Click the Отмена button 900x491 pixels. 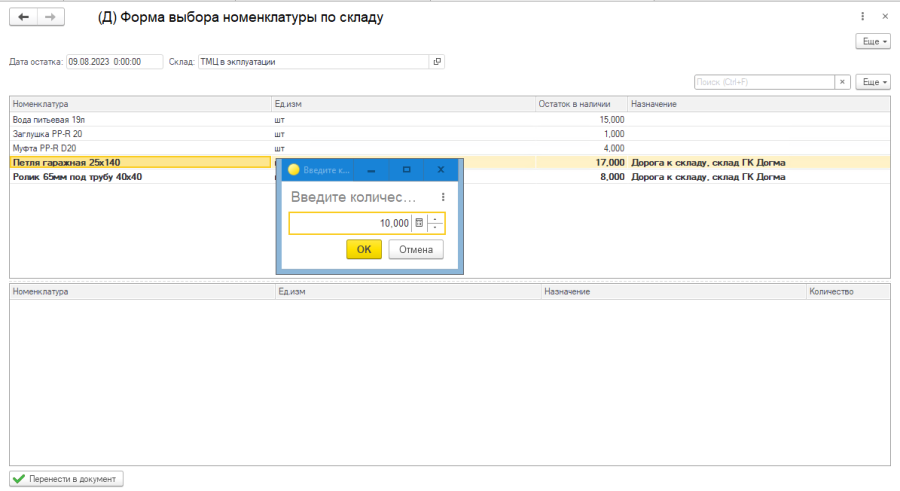coord(416,249)
